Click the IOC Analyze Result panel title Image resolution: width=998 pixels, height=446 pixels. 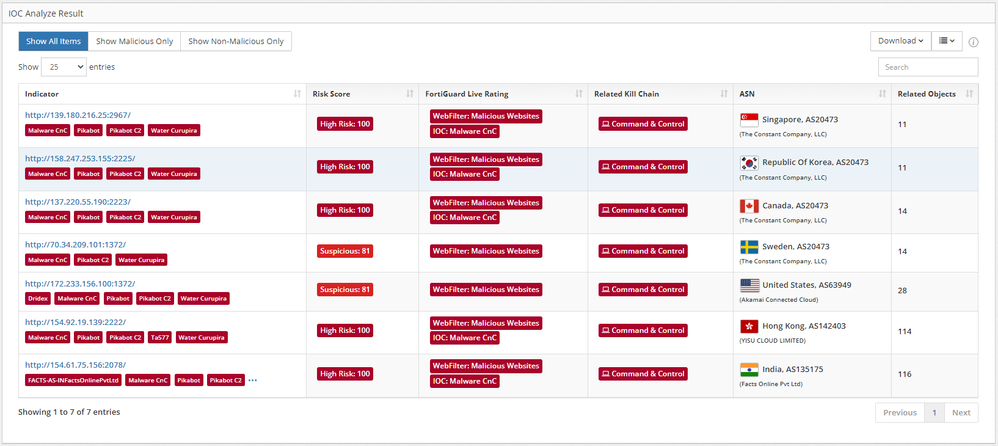46,13
